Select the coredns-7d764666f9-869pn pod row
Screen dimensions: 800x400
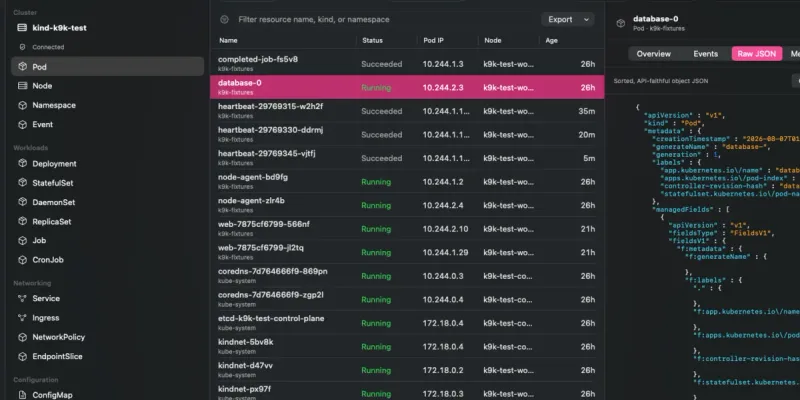(407, 276)
